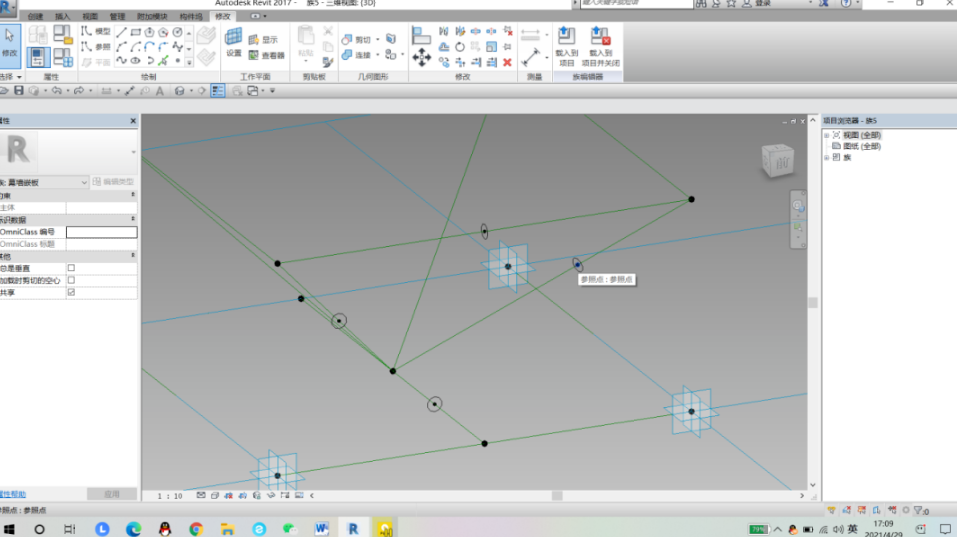Open Google Chrome from taskbar
The image size is (957, 537).
[196, 529]
